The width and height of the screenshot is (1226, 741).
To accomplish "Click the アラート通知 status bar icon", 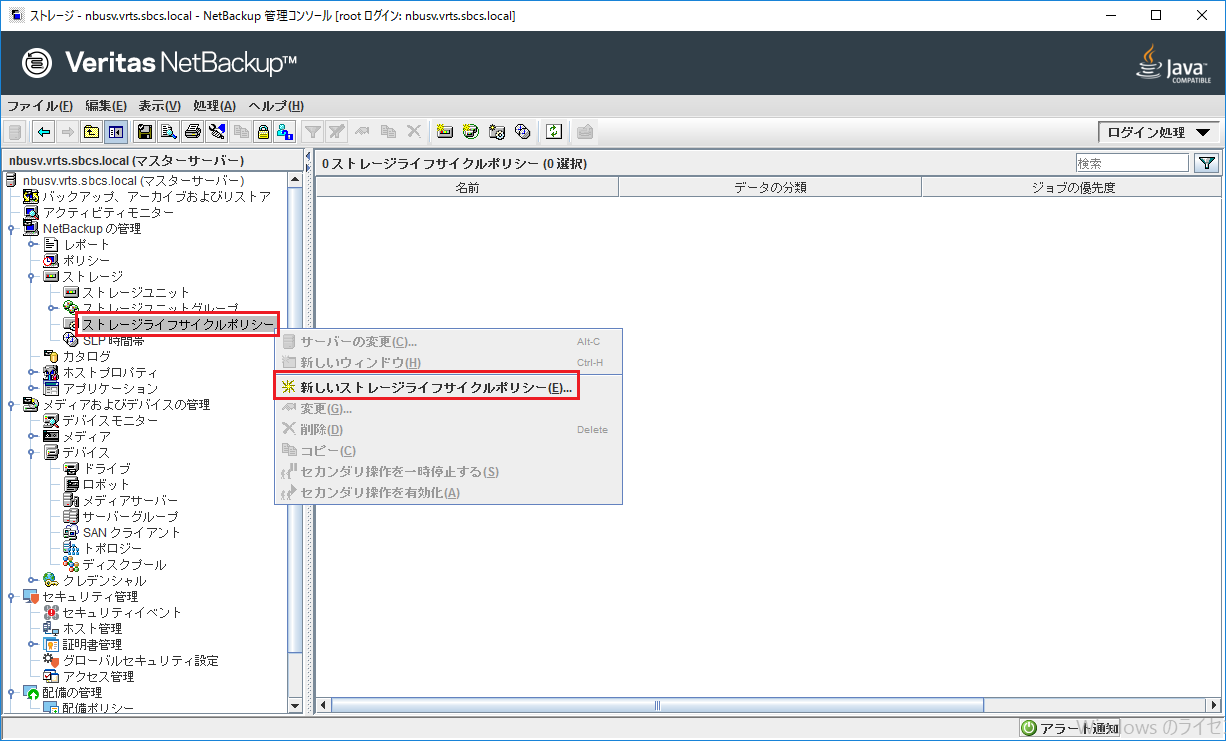I will pyautogui.click(x=1029, y=728).
